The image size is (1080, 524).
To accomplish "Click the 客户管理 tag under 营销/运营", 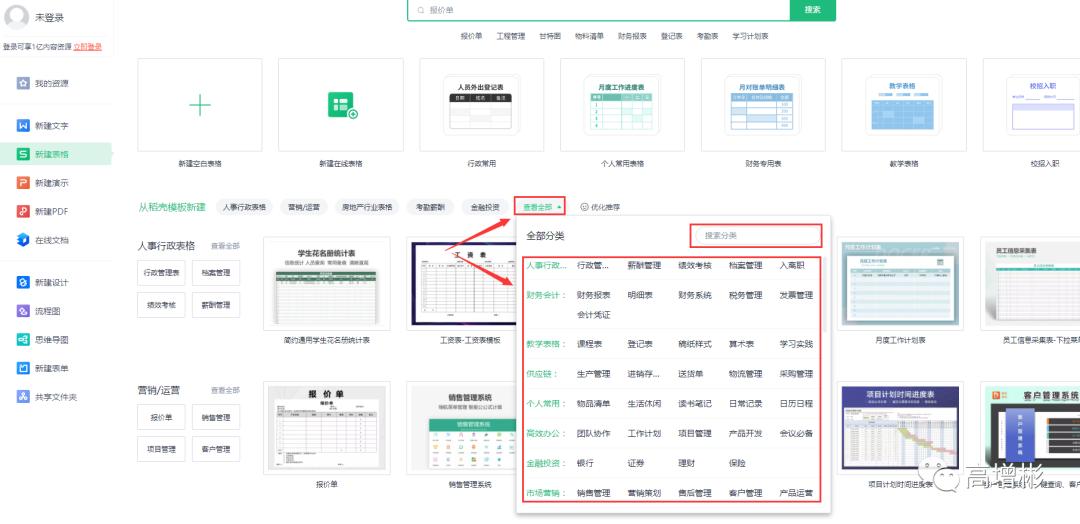I will pos(216,449).
